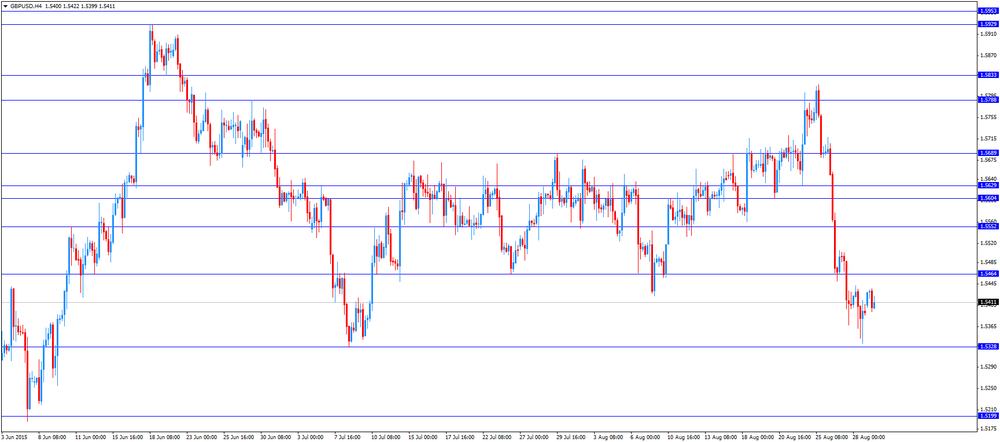Image resolution: width=1000 pixels, height=442 pixels.
Task: Click the 25 Jun 16:00 time label
Action: (239, 438)
